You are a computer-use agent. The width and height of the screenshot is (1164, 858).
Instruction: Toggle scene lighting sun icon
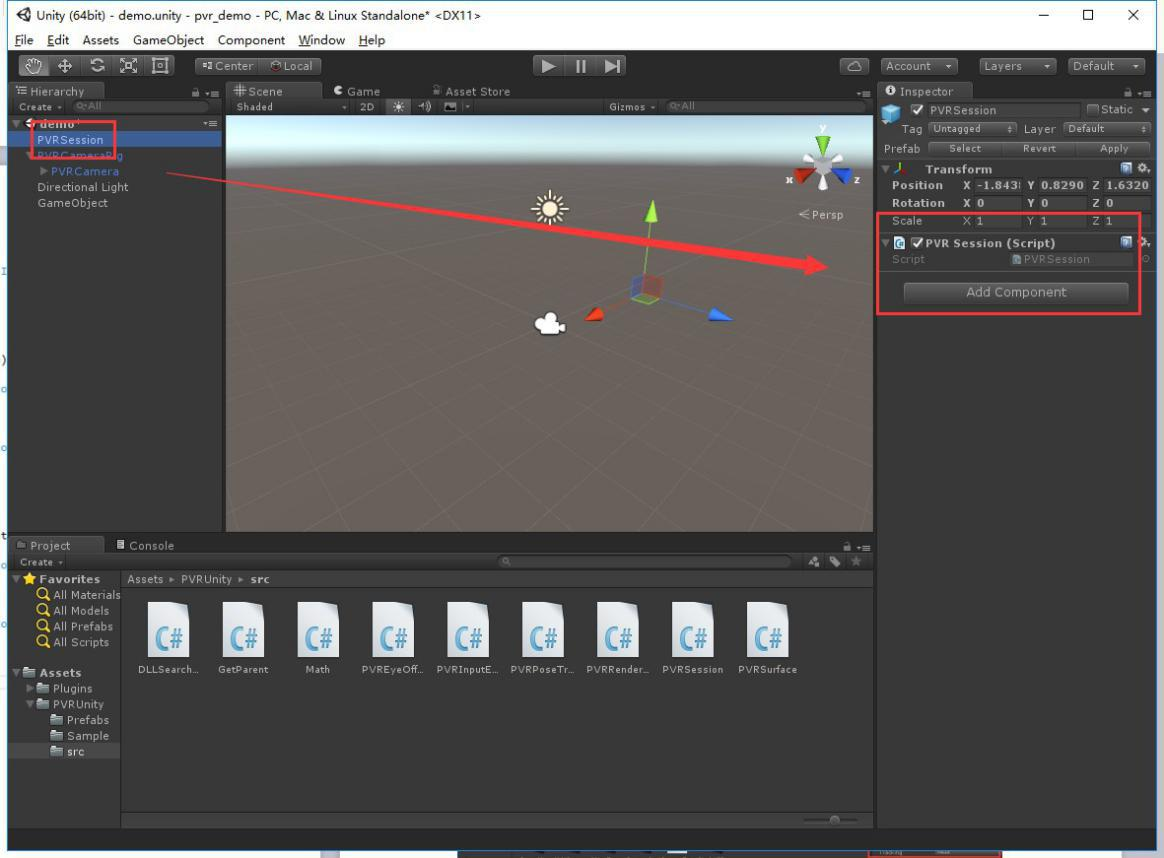pyautogui.click(x=399, y=107)
